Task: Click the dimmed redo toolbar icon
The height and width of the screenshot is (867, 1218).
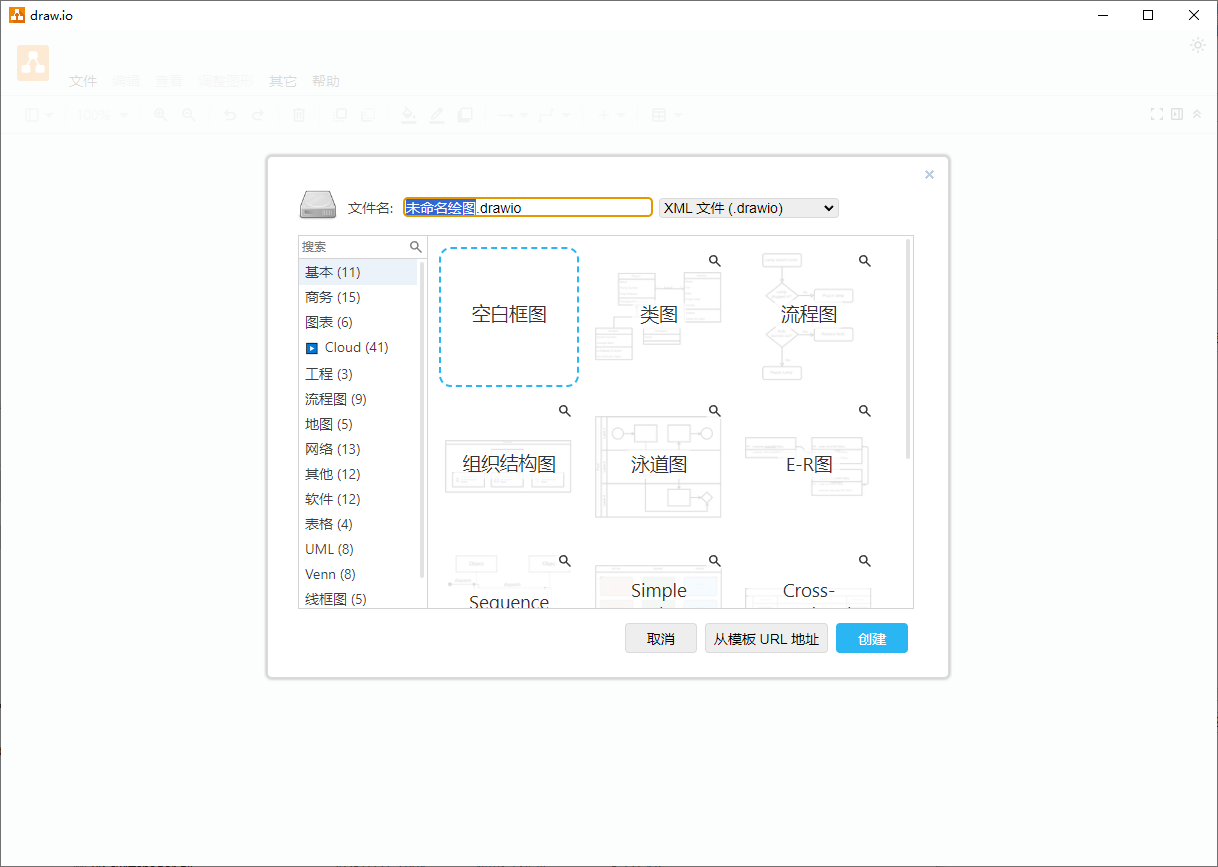Action: [258, 115]
